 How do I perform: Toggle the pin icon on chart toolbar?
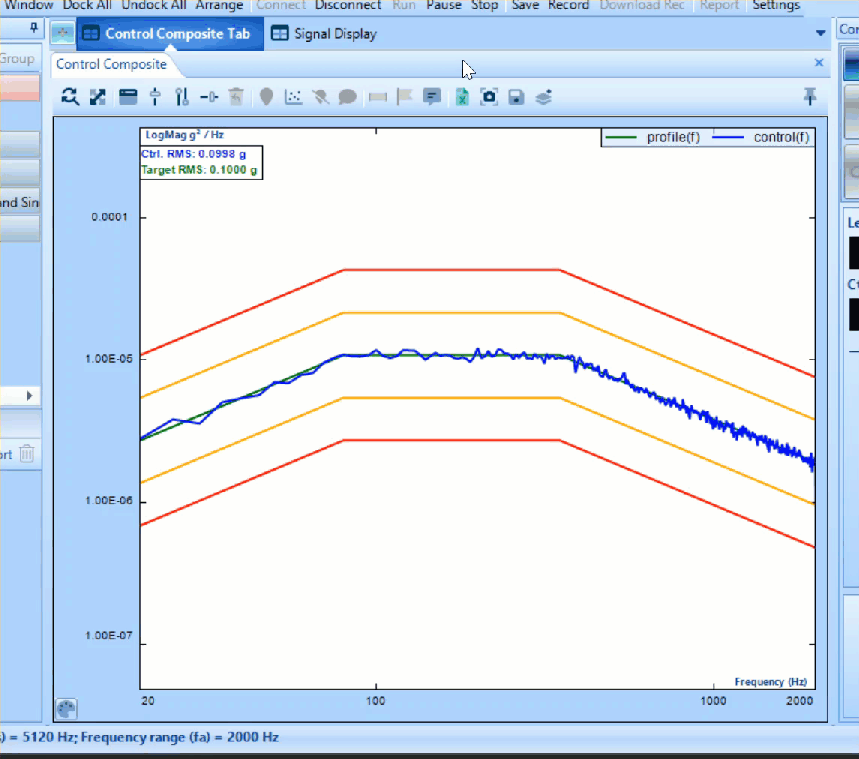(810, 96)
